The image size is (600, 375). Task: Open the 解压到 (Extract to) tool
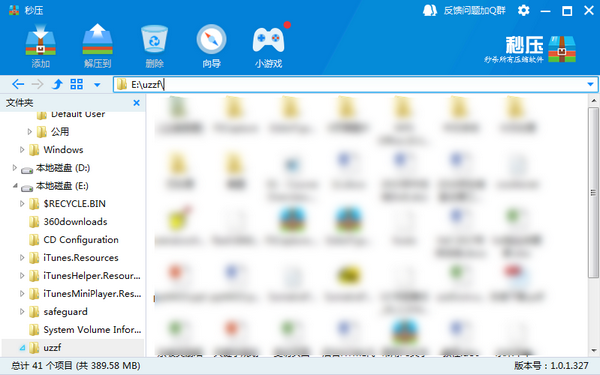click(98, 46)
